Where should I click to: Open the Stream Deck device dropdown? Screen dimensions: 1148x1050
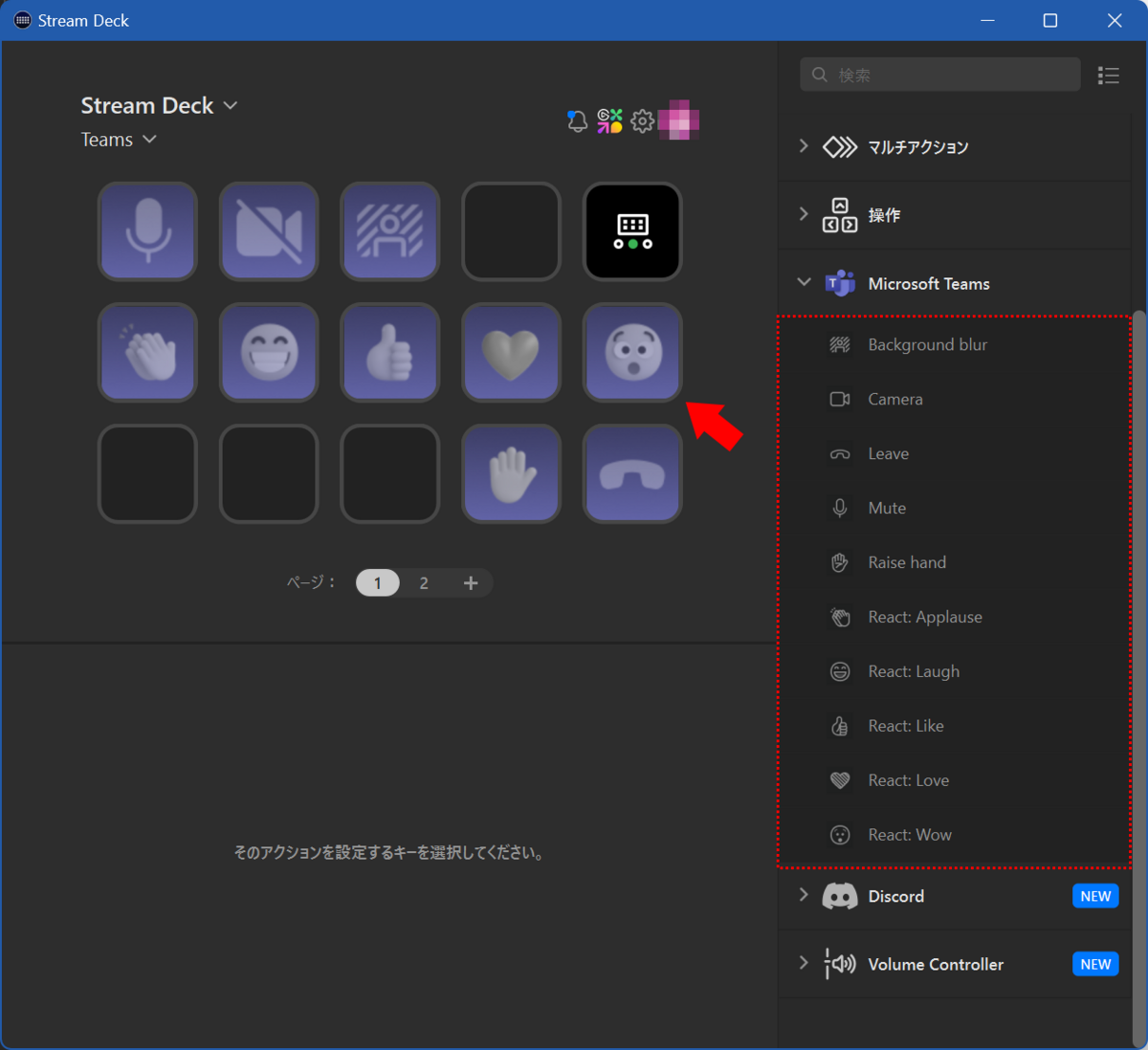(159, 105)
